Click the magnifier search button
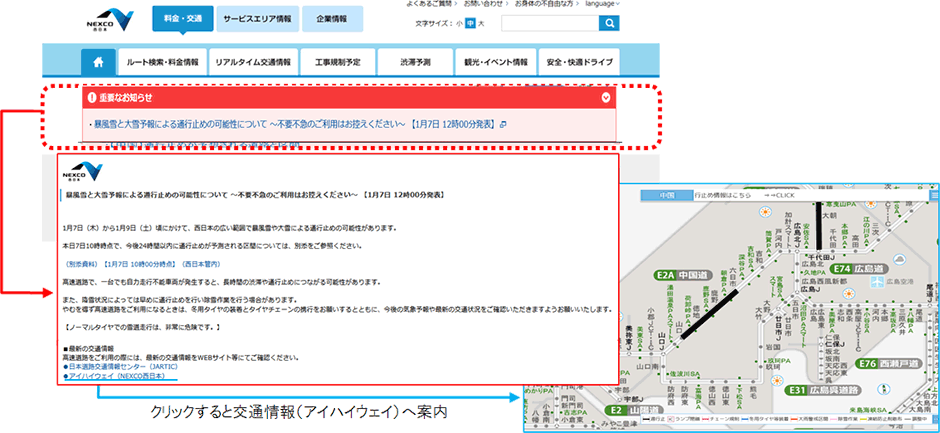The height and width of the screenshot is (433, 940). click(x=609, y=23)
